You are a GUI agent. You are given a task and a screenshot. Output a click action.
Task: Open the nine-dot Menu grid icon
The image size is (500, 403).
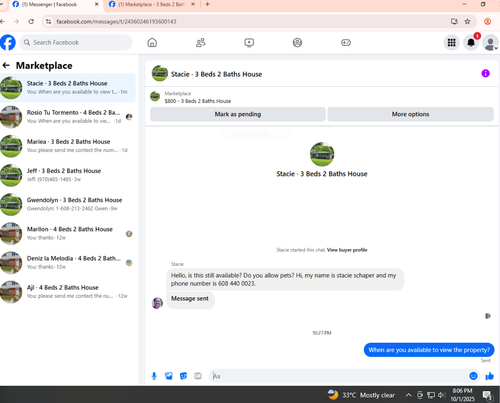pos(451,42)
